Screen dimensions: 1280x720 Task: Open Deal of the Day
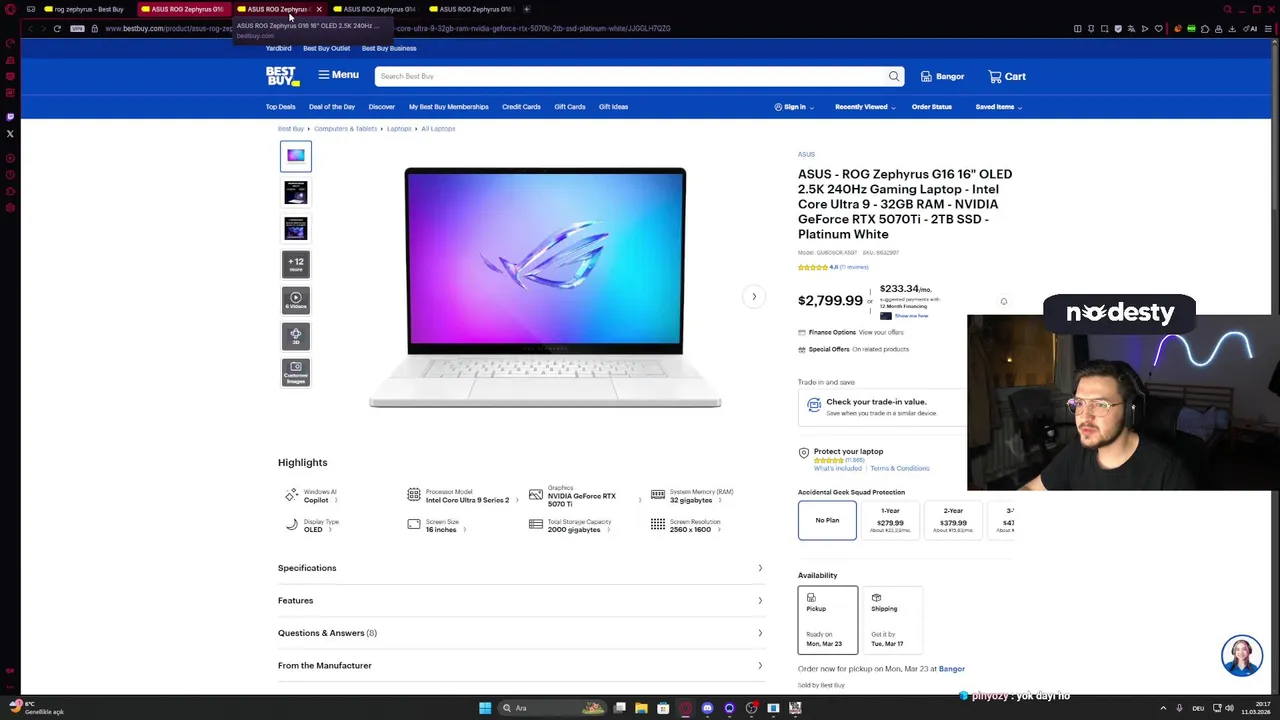[332, 107]
